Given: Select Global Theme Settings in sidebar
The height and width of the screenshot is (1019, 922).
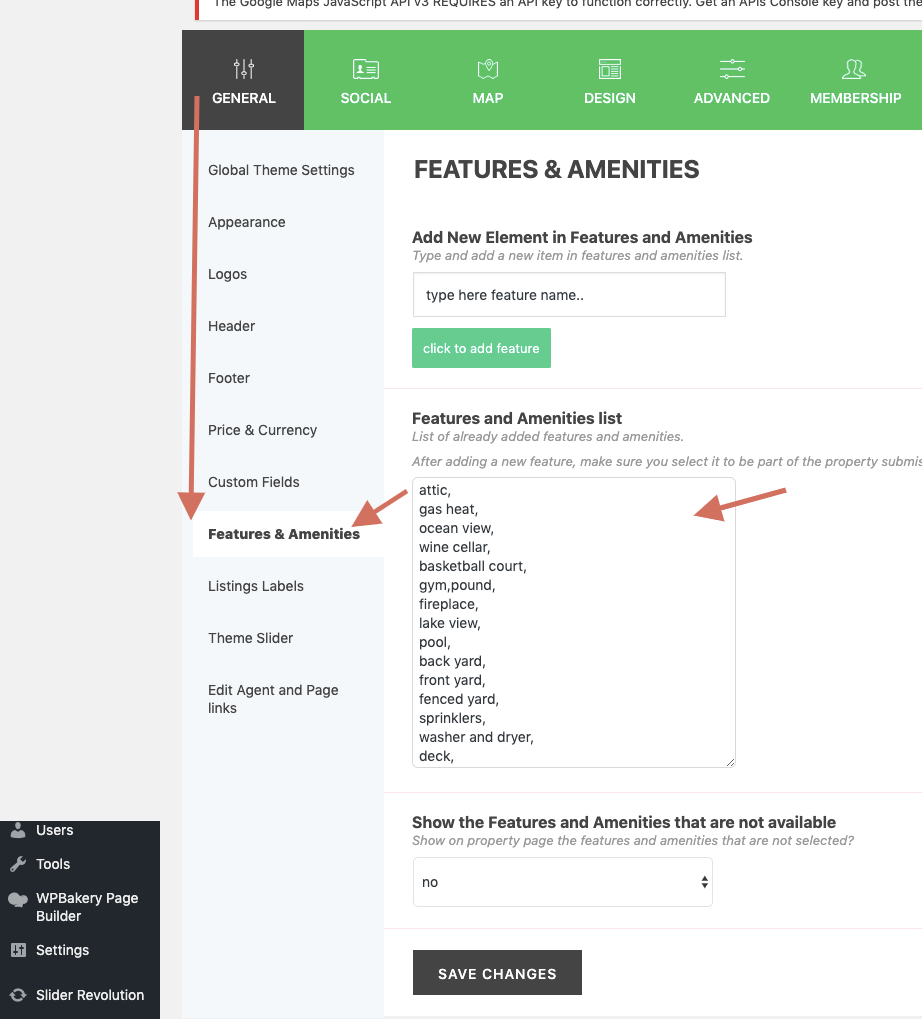Looking at the screenshot, I should tap(281, 170).
